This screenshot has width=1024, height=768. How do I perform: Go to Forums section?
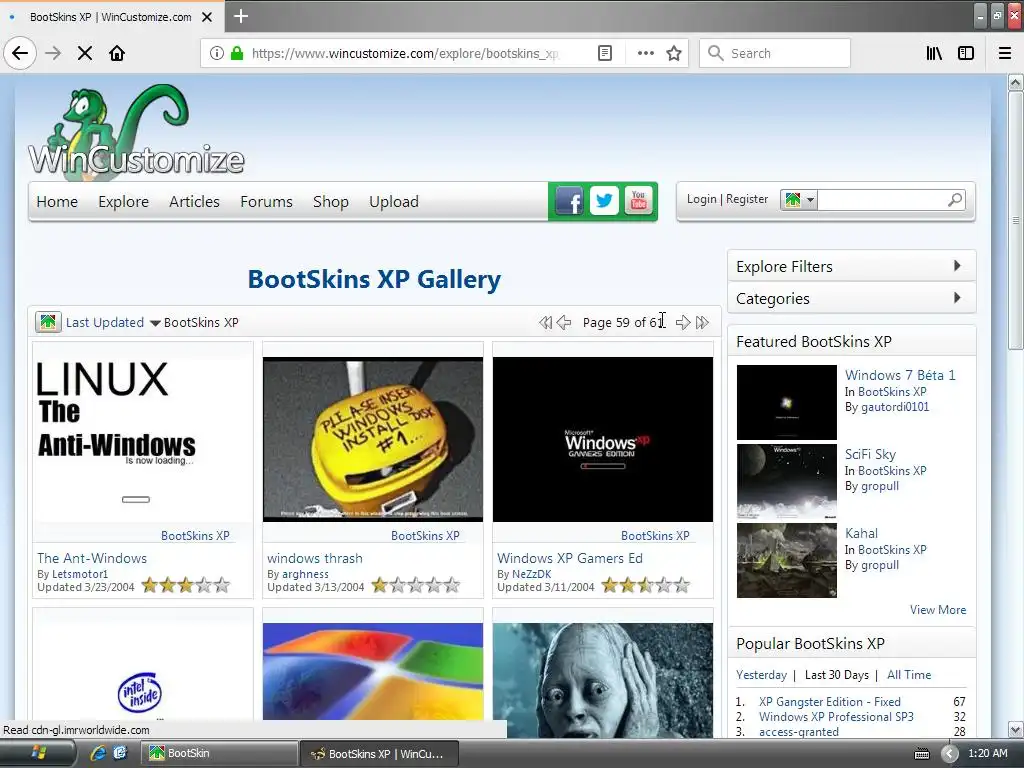point(266,202)
